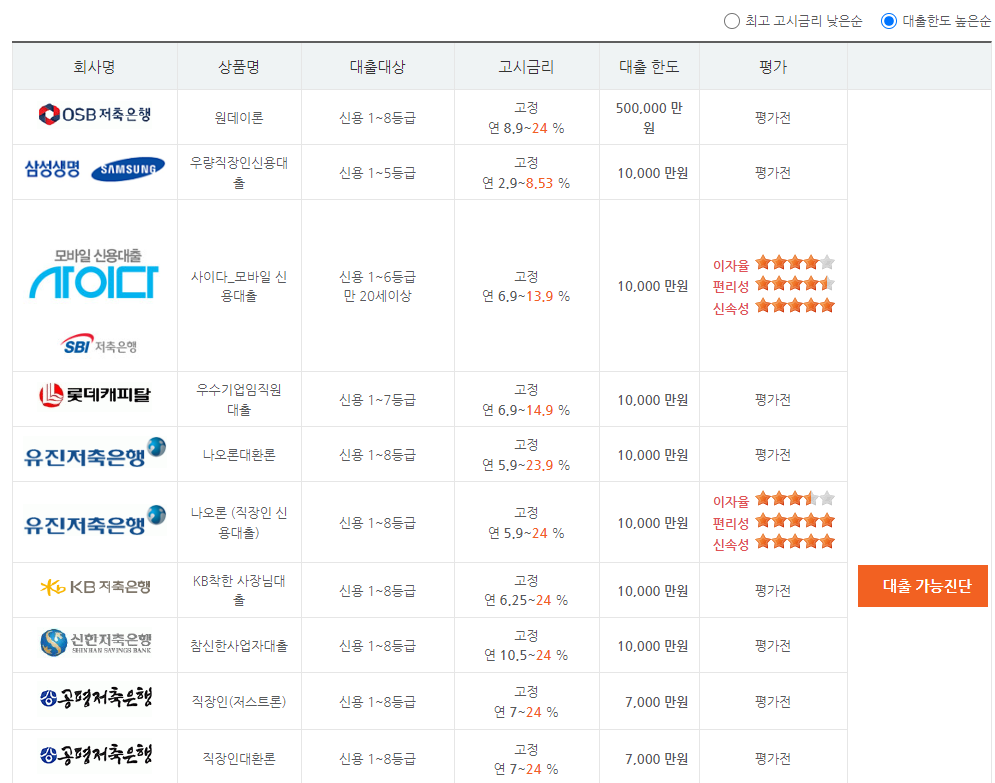The height and width of the screenshot is (783, 995).
Task: Click 신용 1~6등급 만 20세이상 cell
Action: (377, 286)
